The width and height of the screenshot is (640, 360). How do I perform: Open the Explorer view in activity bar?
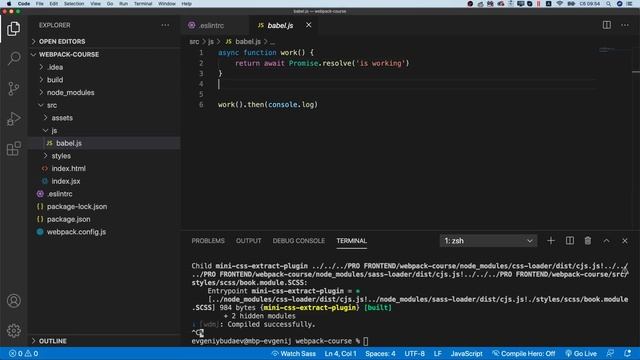tap(13, 29)
